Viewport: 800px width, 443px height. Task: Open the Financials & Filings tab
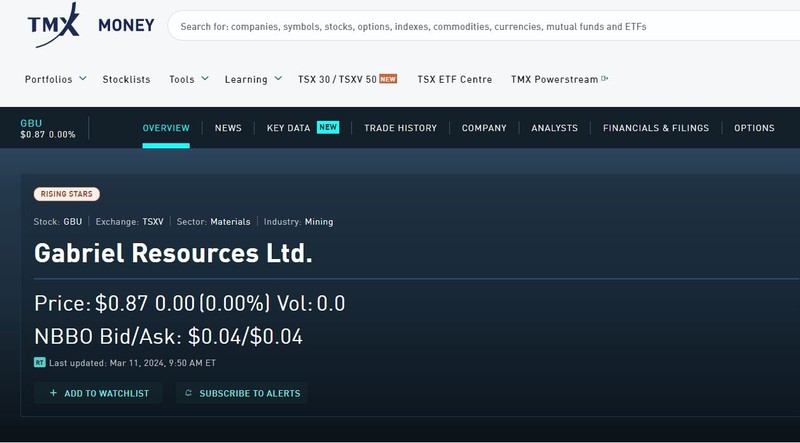point(656,128)
